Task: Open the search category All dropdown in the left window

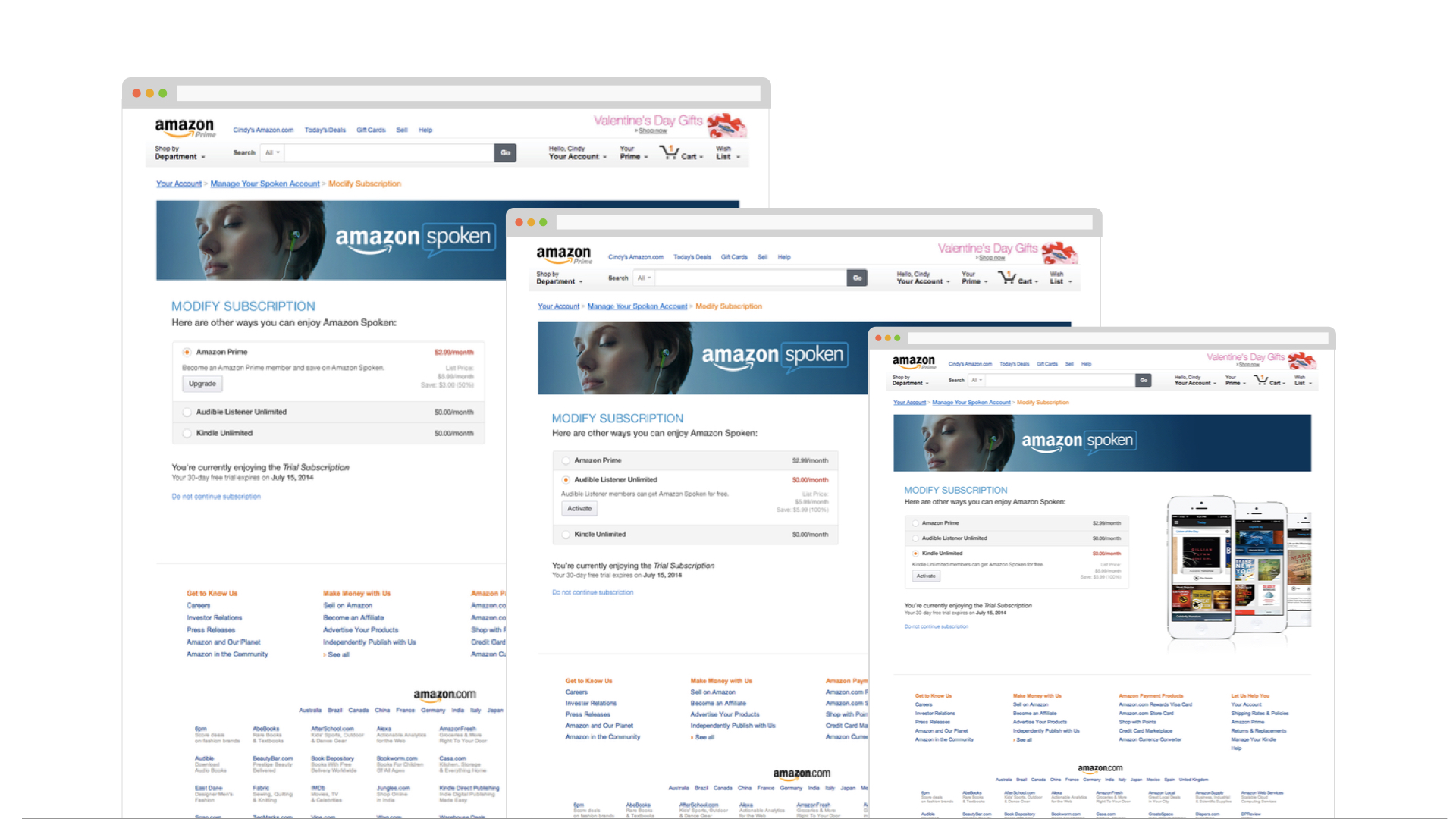Action: [272, 152]
